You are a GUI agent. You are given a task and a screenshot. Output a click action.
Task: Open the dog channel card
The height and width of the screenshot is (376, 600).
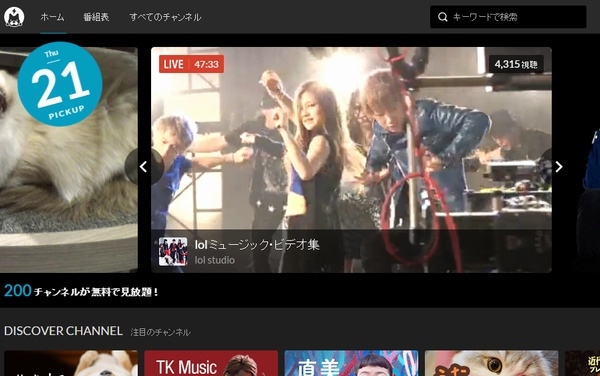pos(71,363)
